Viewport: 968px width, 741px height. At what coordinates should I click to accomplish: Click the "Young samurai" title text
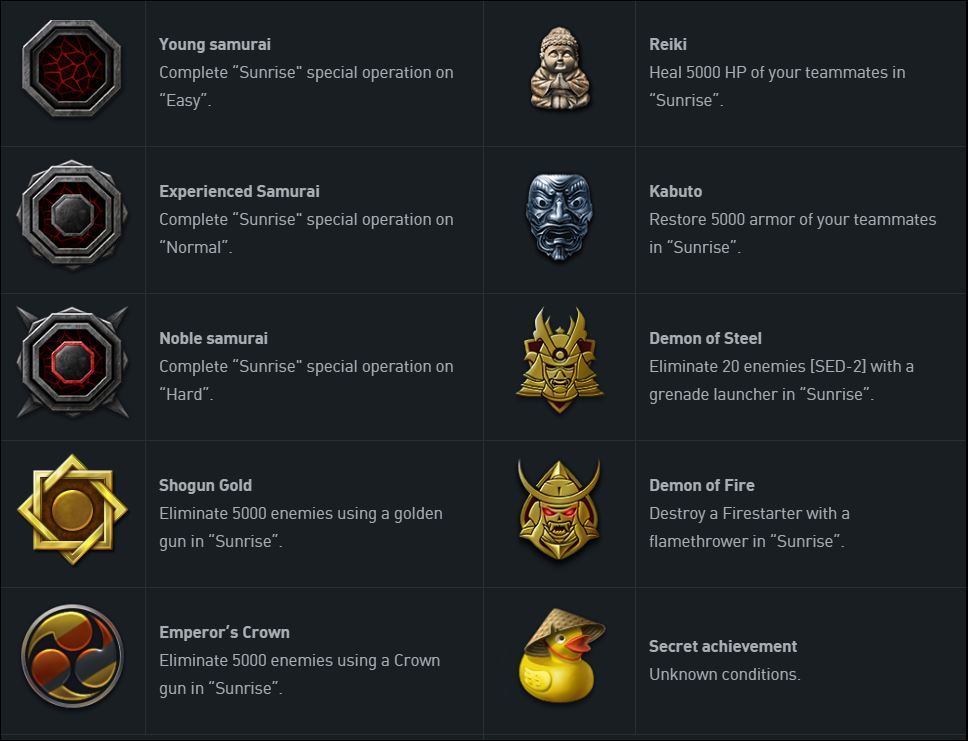point(215,44)
